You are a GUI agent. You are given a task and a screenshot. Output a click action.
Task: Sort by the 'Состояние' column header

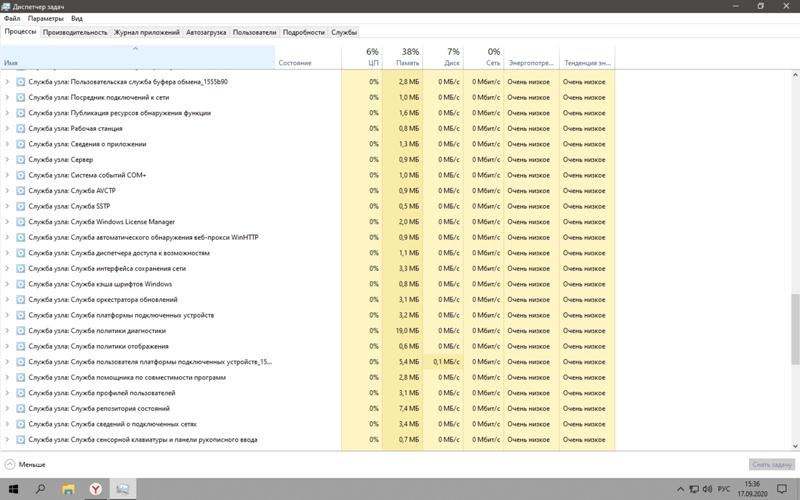(308, 57)
